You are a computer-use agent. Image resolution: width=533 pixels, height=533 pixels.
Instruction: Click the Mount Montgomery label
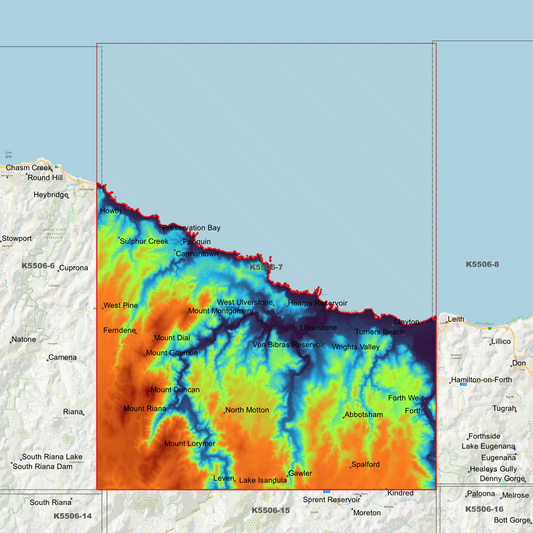click(x=221, y=311)
